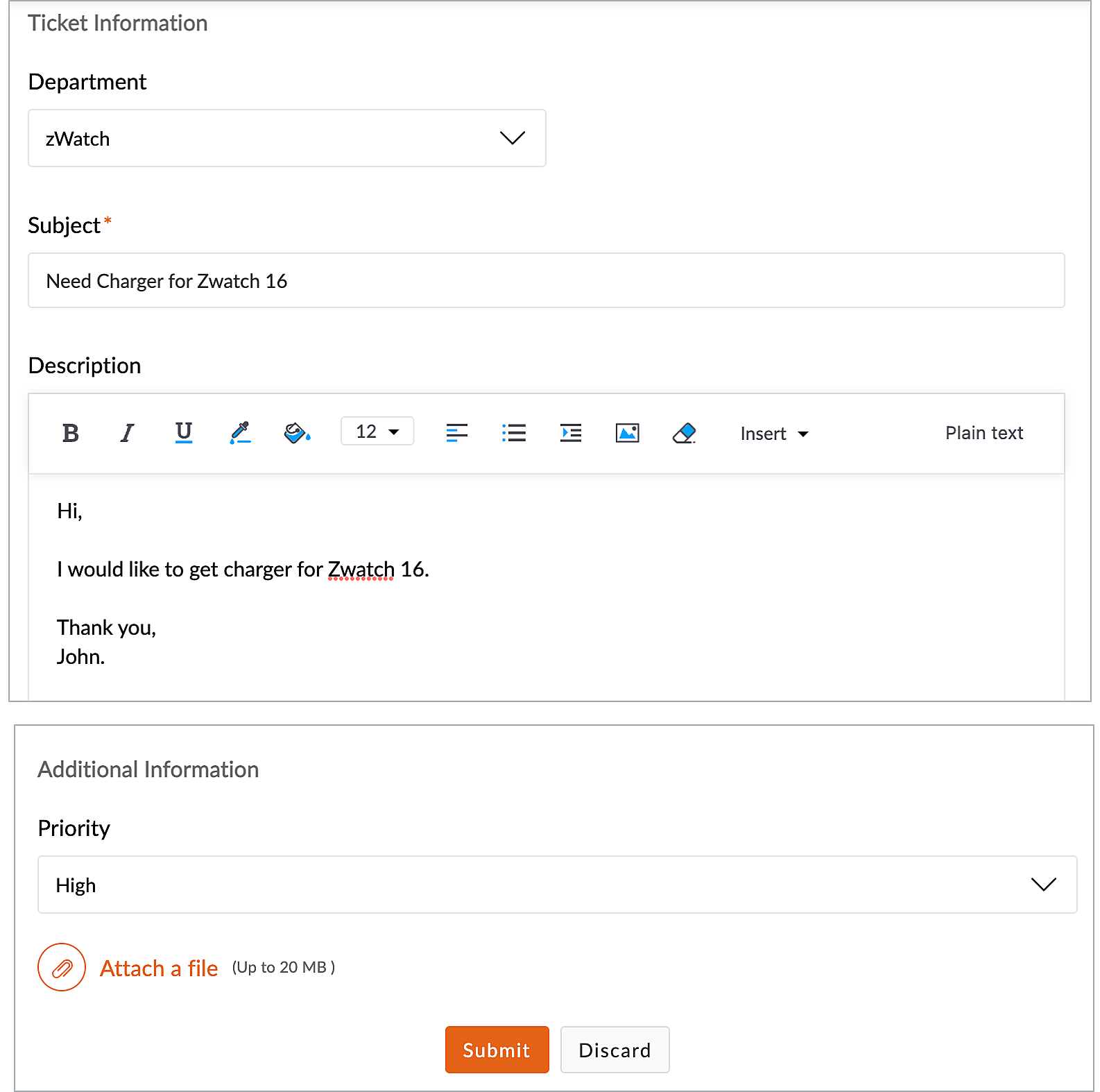Open the background fill color tool
The height and width of the screenshot is (1092, 1100).
pyautogui.click(x=297, y=433)
